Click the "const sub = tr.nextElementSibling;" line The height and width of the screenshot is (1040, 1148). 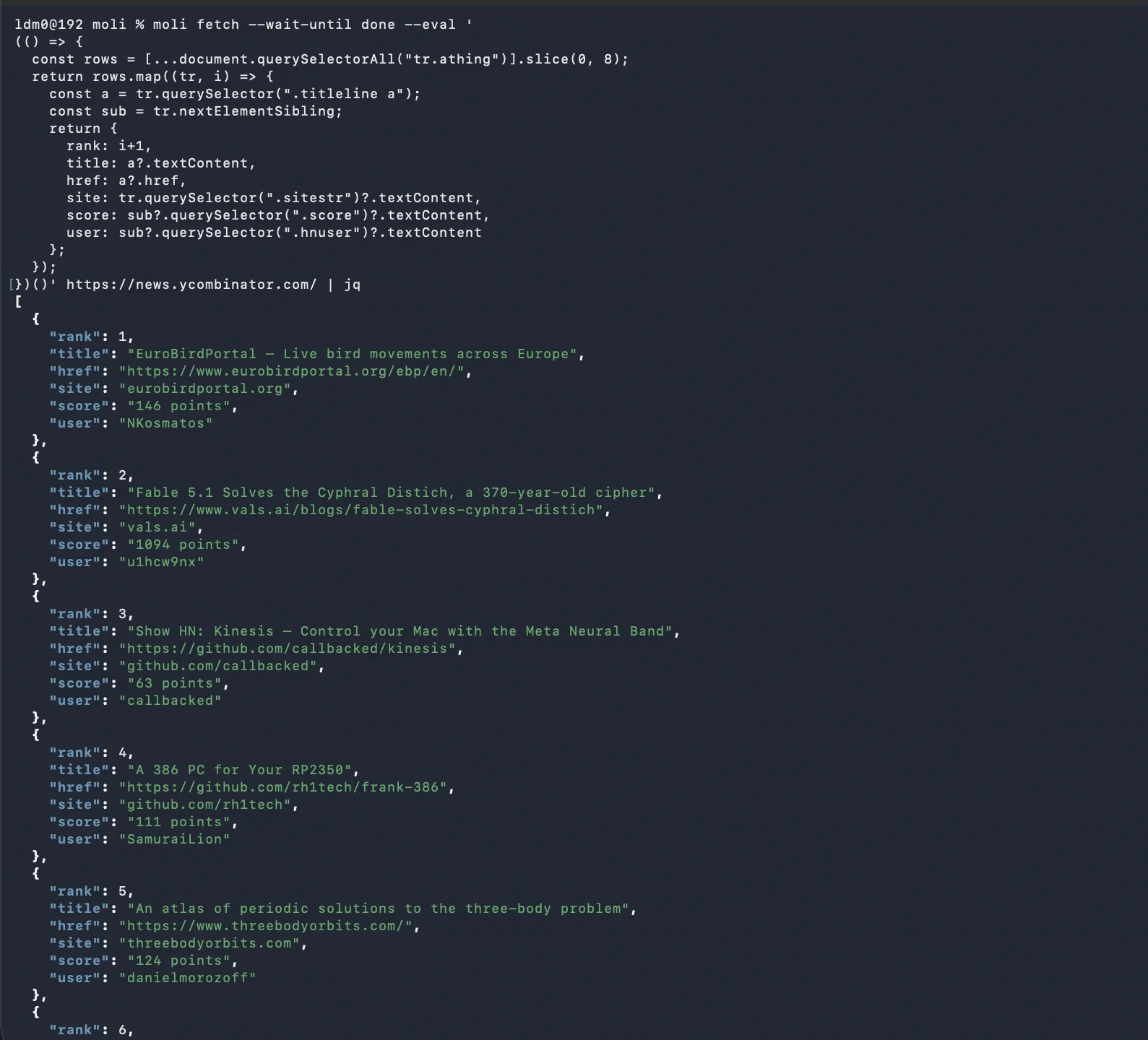(x=196, y=111)
